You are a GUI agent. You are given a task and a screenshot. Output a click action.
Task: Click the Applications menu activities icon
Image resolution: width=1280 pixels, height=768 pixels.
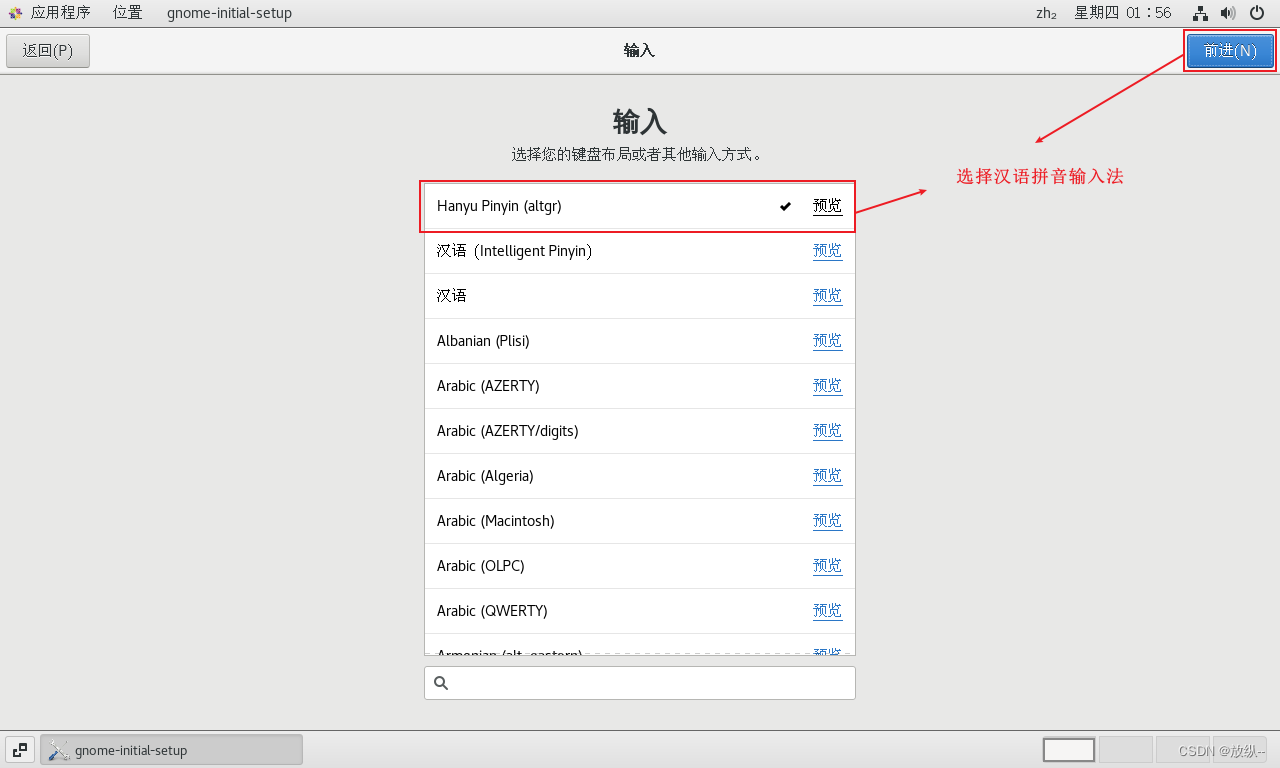(15, 13)
